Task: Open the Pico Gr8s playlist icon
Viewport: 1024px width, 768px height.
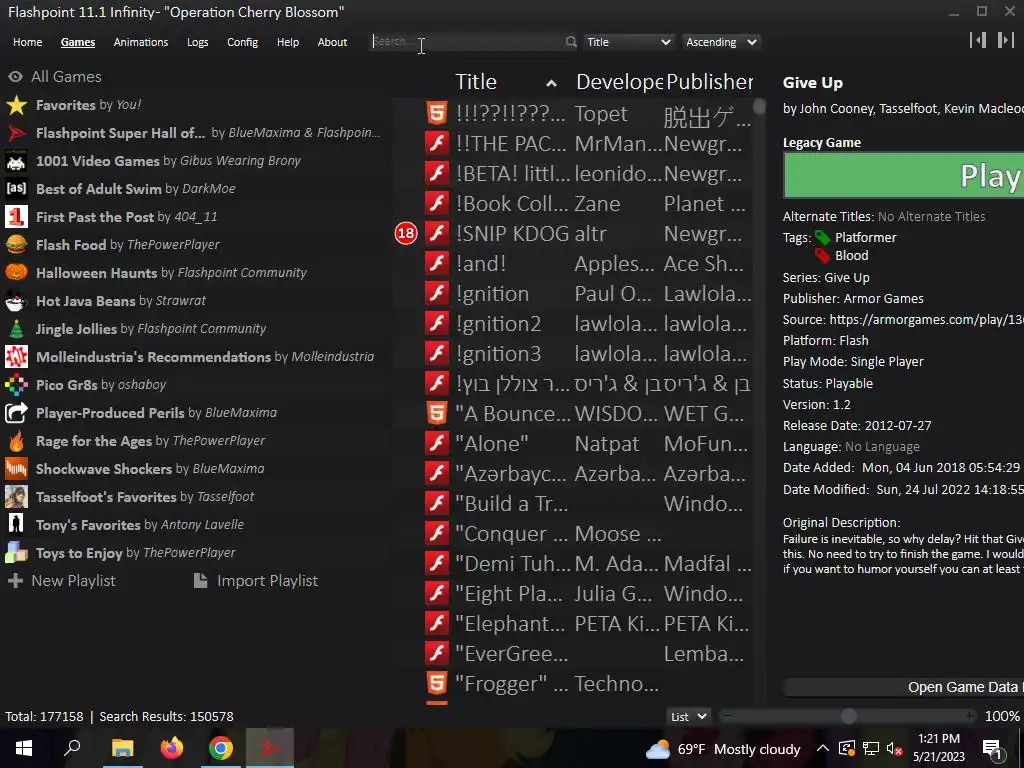Action: (16, 385)
